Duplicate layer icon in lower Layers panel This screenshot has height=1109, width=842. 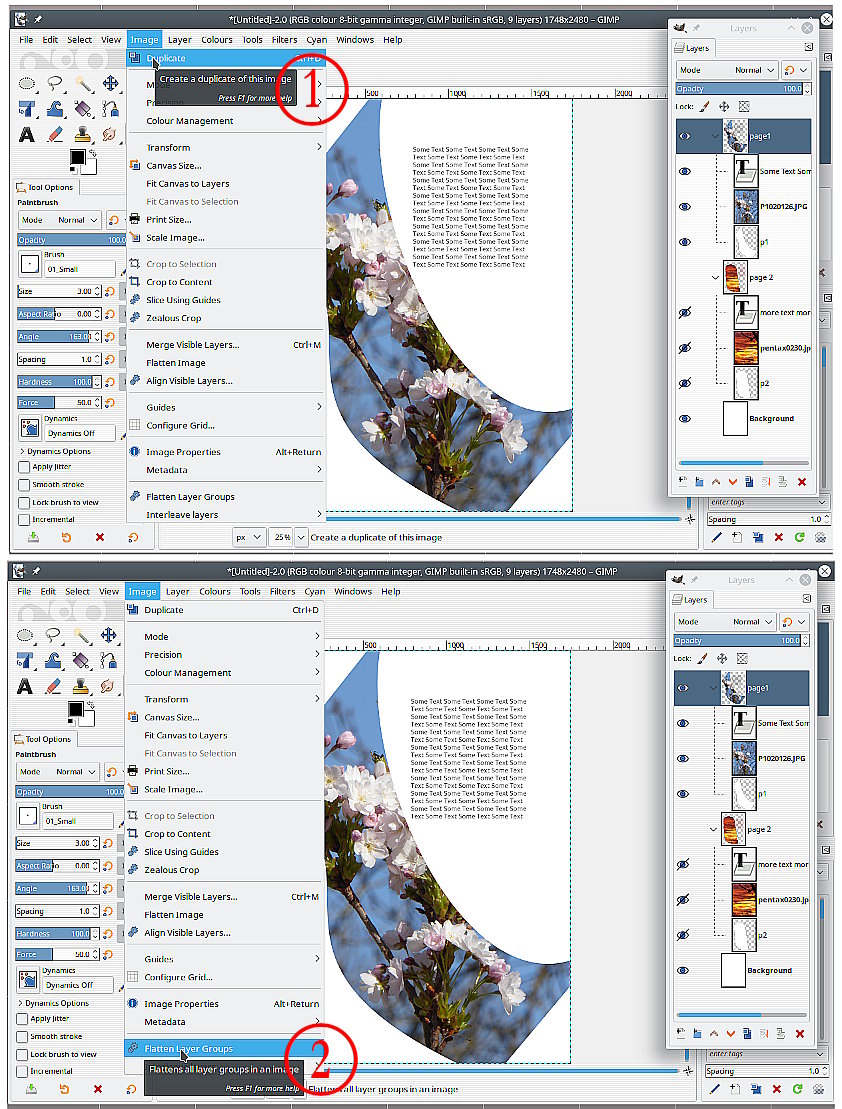pos(746,1033)
